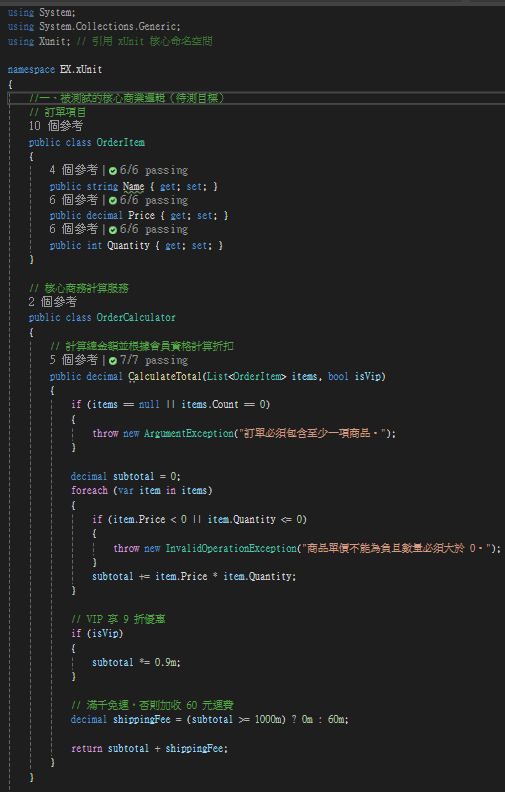Click 'ArgumentException' in the throw statement
Image resolution: width=505 pixels, height=792 pixels.
[189, 433]
